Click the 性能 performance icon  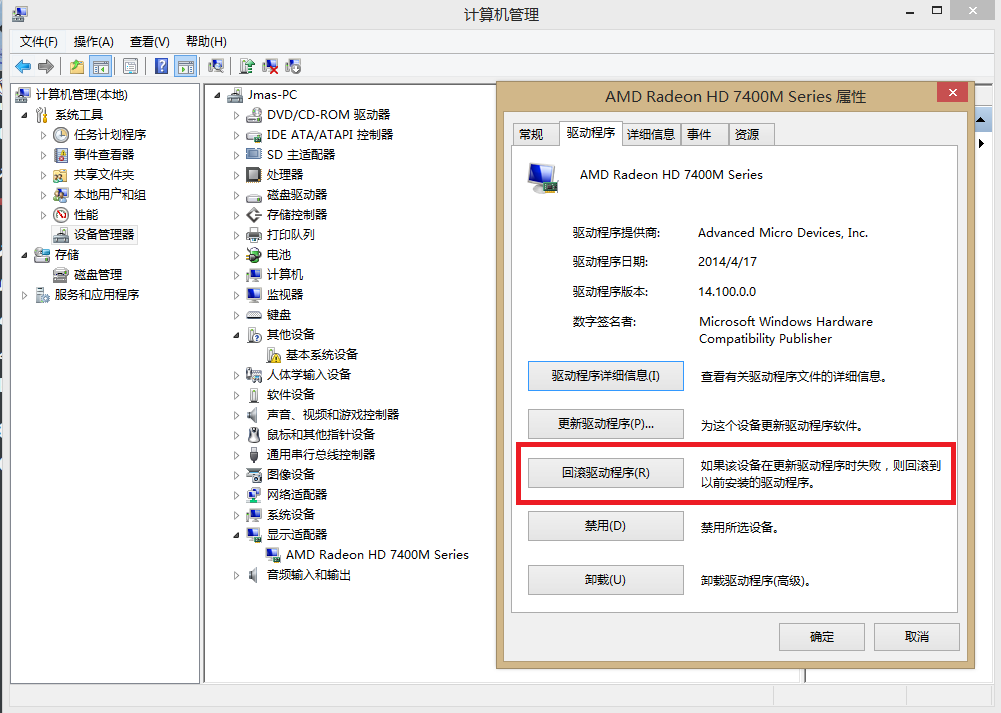[61, 214]
